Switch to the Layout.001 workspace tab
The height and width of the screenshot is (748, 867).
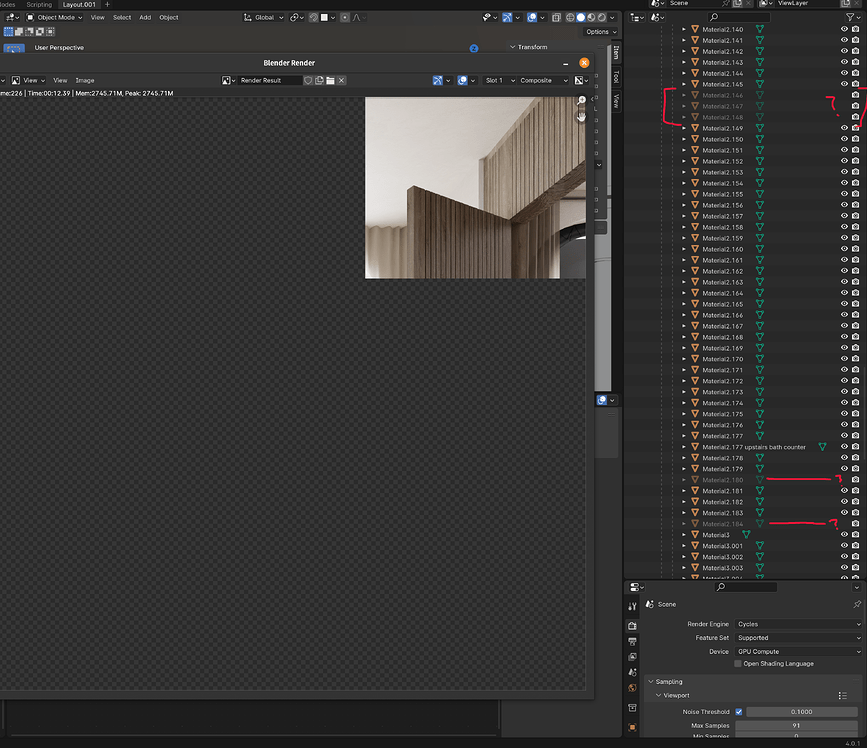pos(79,4)
